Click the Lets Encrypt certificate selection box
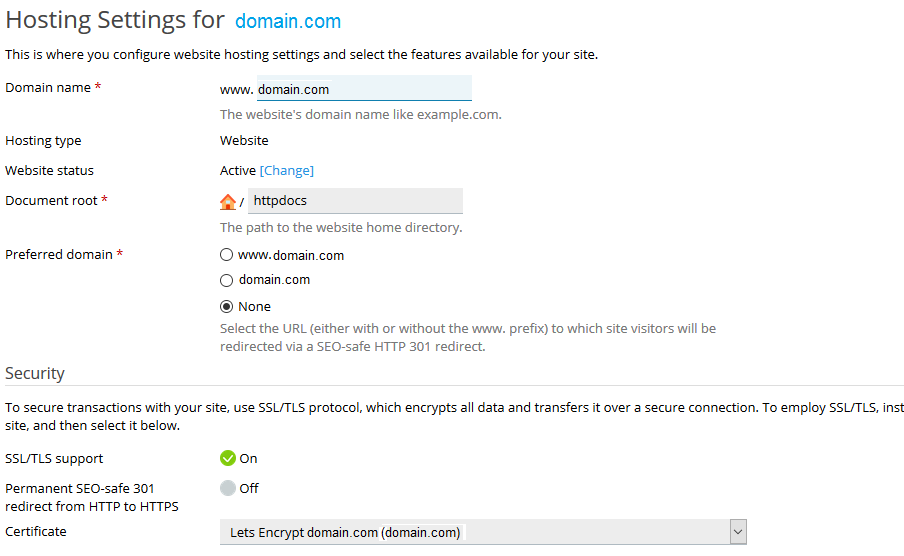Screen dimensions: 904x556 pyautogui.click(x=483, y=532)
